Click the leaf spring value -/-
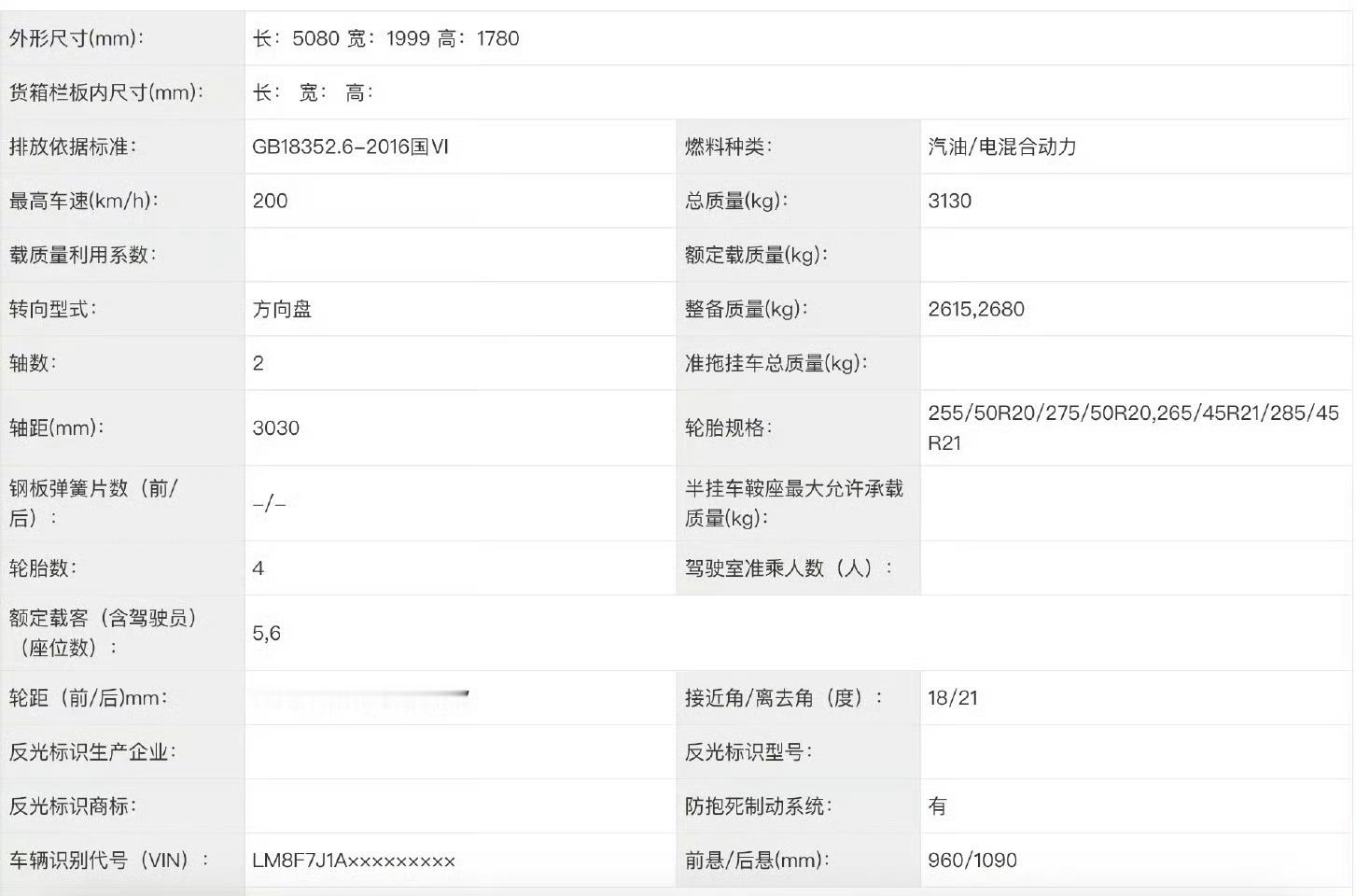This screenshot has width=1356, height=896. coord(269,504)
